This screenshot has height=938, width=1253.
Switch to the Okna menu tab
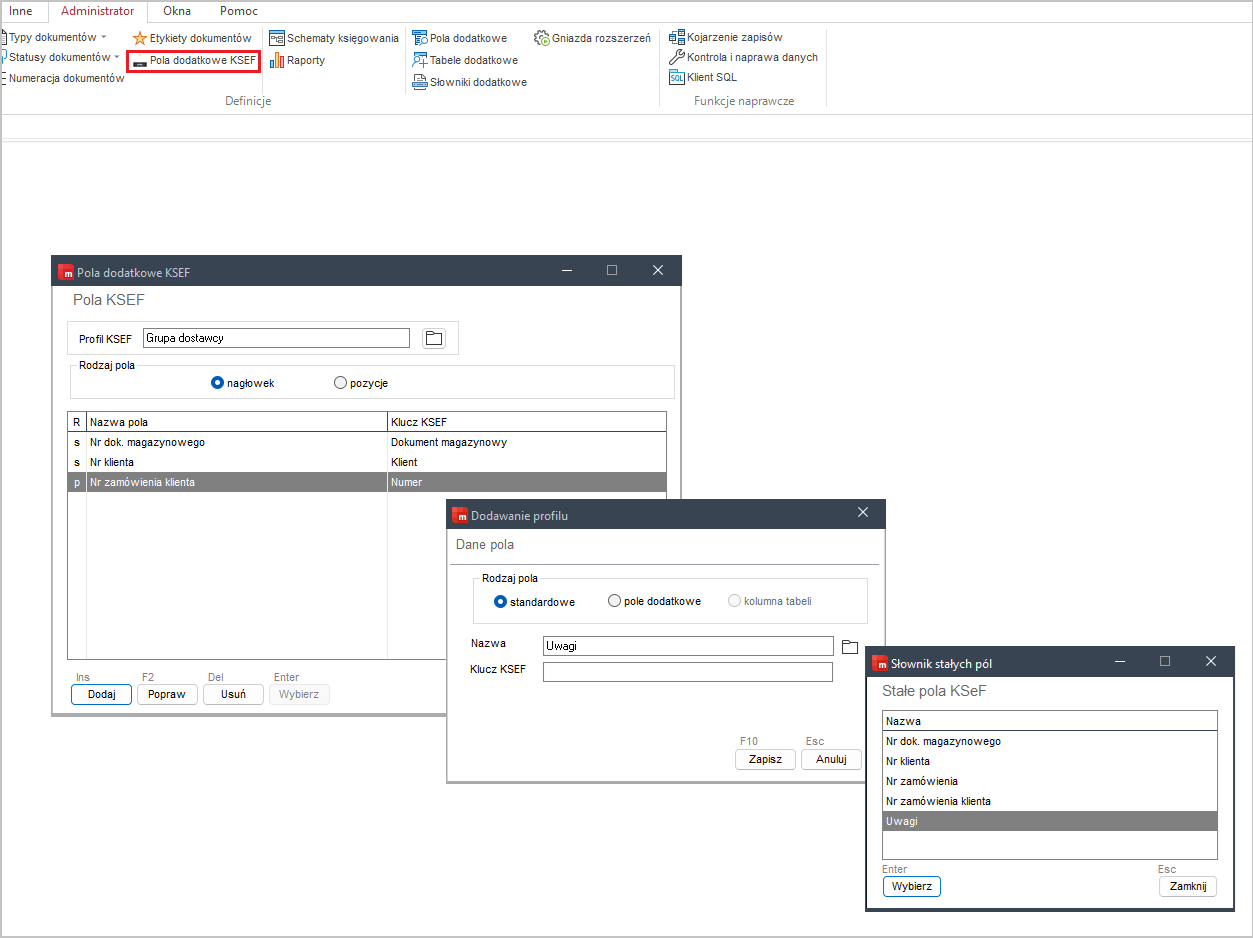pos(177,11)
